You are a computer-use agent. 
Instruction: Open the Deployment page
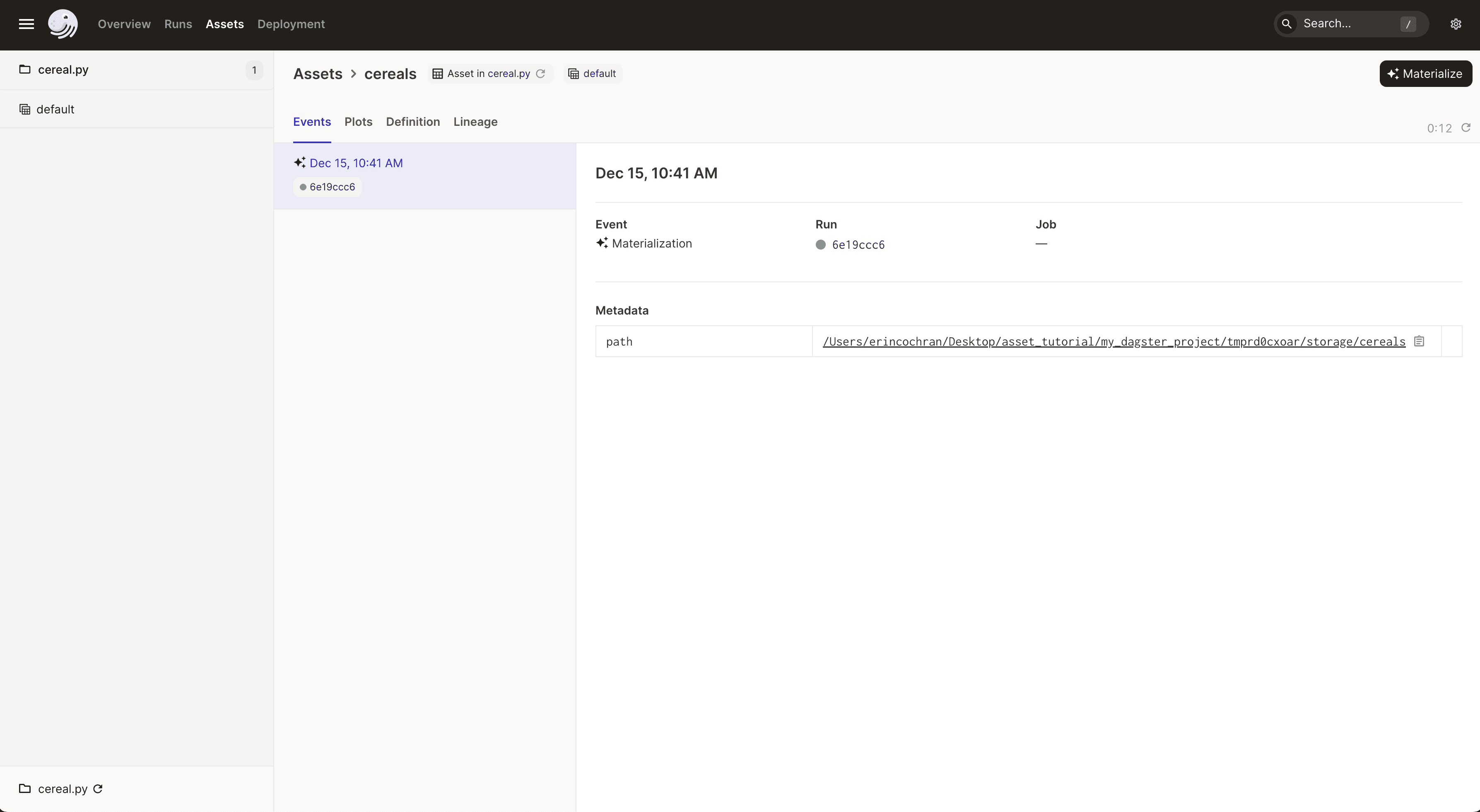pyautogui.click(x=291, y=24)
